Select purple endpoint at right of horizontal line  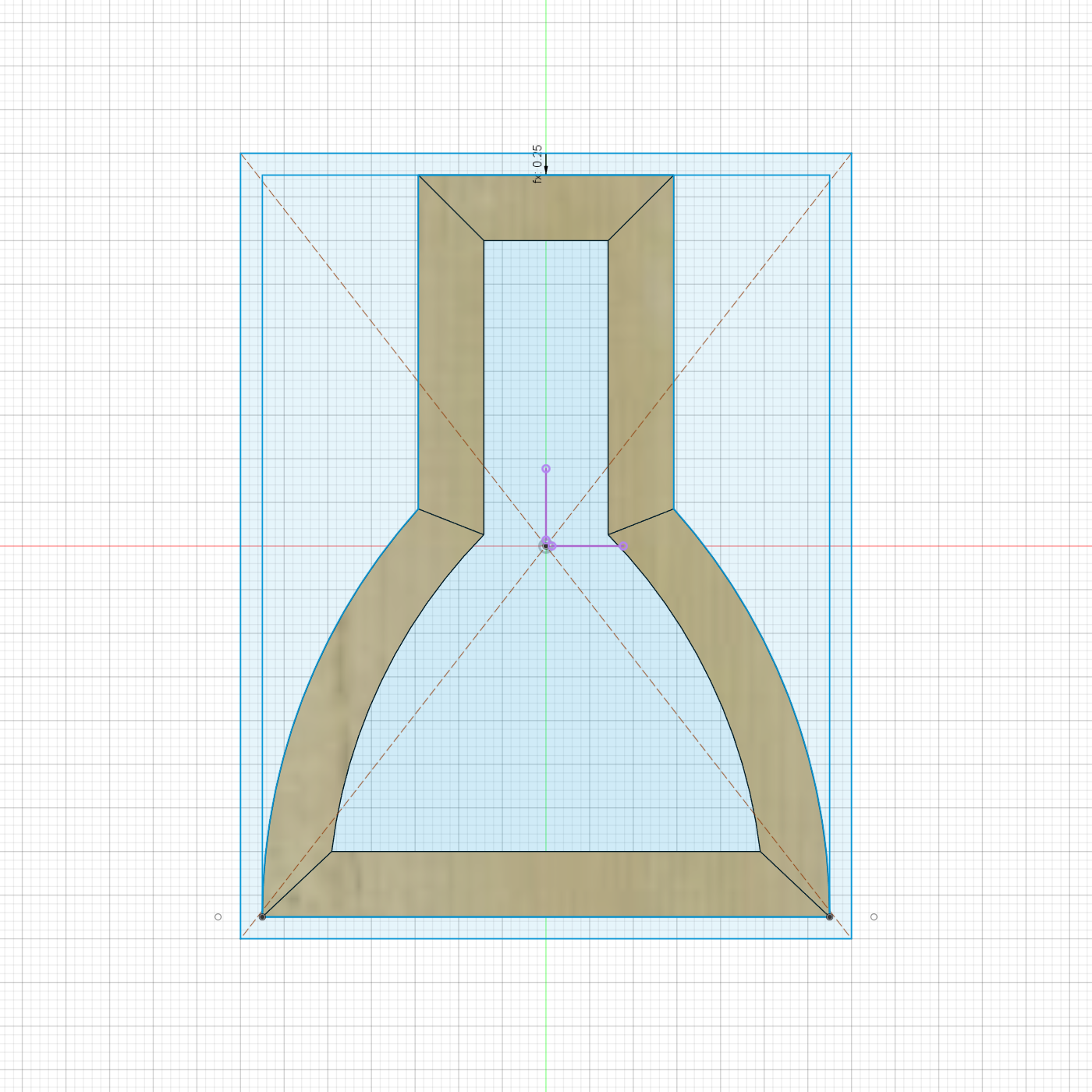(x=623, y=546)
